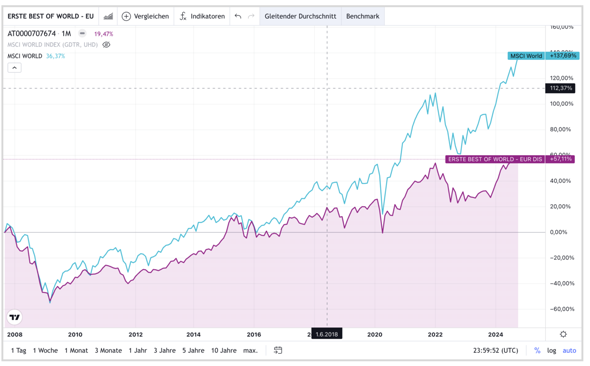The image size is (590, 366).
Task: Set range to 1 Jahr
Action: click(138, 350)
